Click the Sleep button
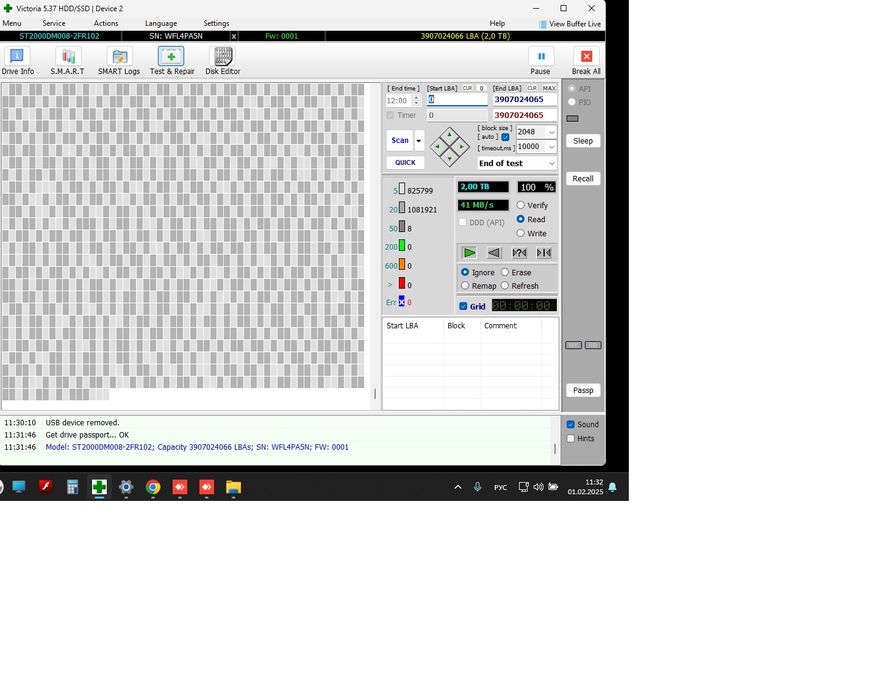Image resolution: width=885 pixels, height=700 pixels. (x=583, y=141)
